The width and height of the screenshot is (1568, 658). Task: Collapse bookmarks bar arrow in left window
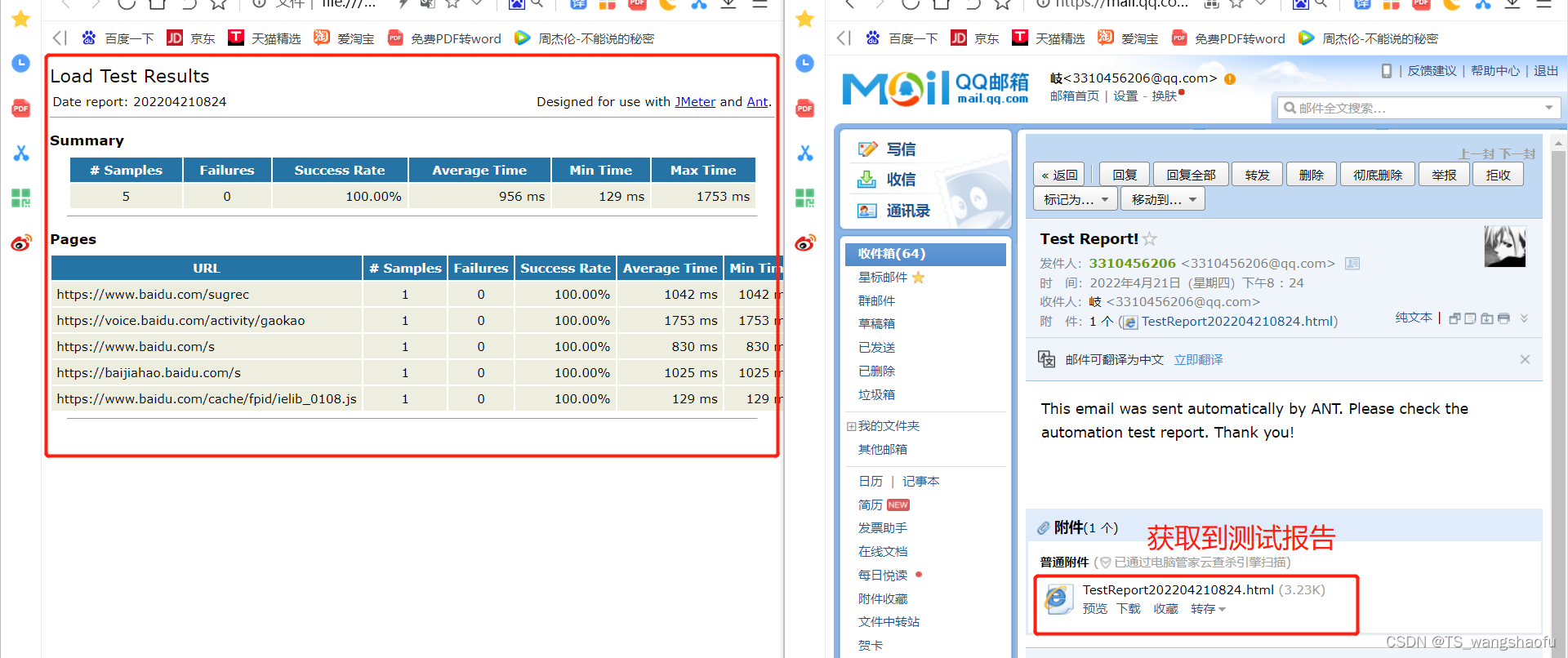60,38
